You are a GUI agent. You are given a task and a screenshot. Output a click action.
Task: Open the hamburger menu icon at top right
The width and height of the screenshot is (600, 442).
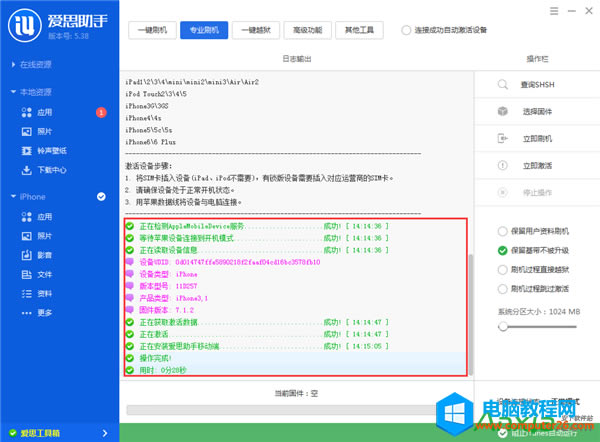(x=554, y=11)
